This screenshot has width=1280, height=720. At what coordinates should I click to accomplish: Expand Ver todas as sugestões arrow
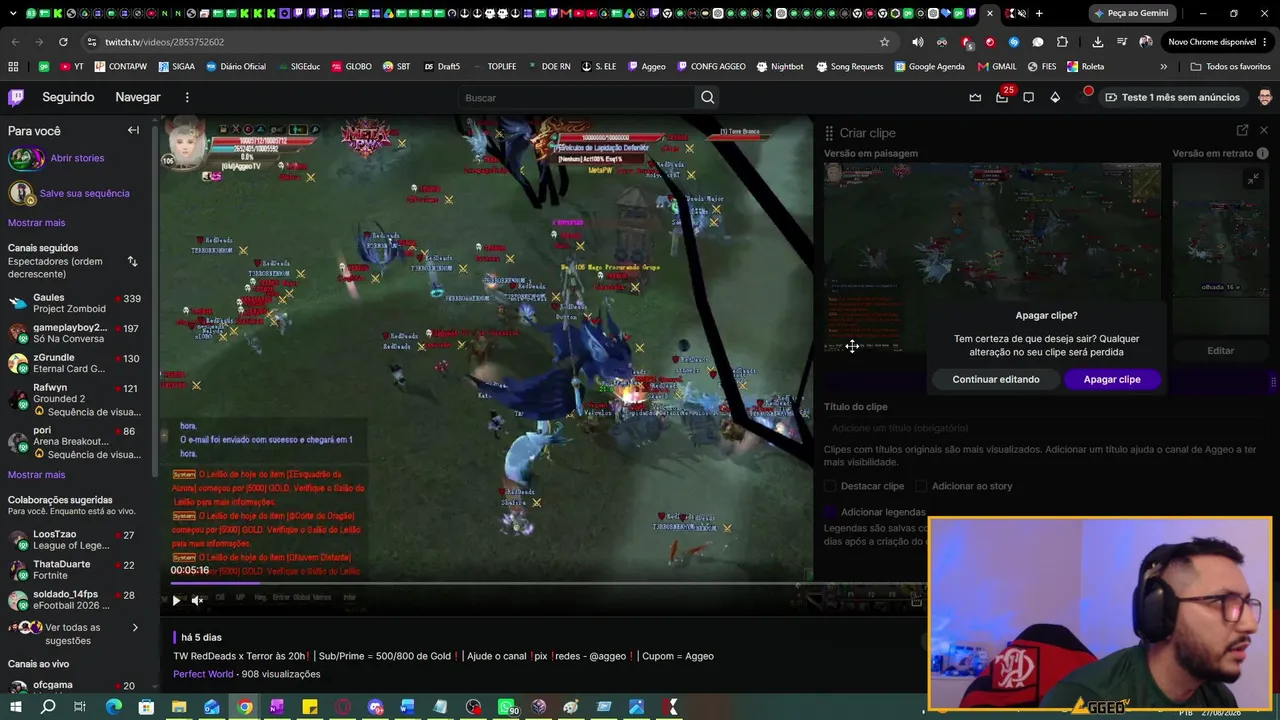pos(135,628)
